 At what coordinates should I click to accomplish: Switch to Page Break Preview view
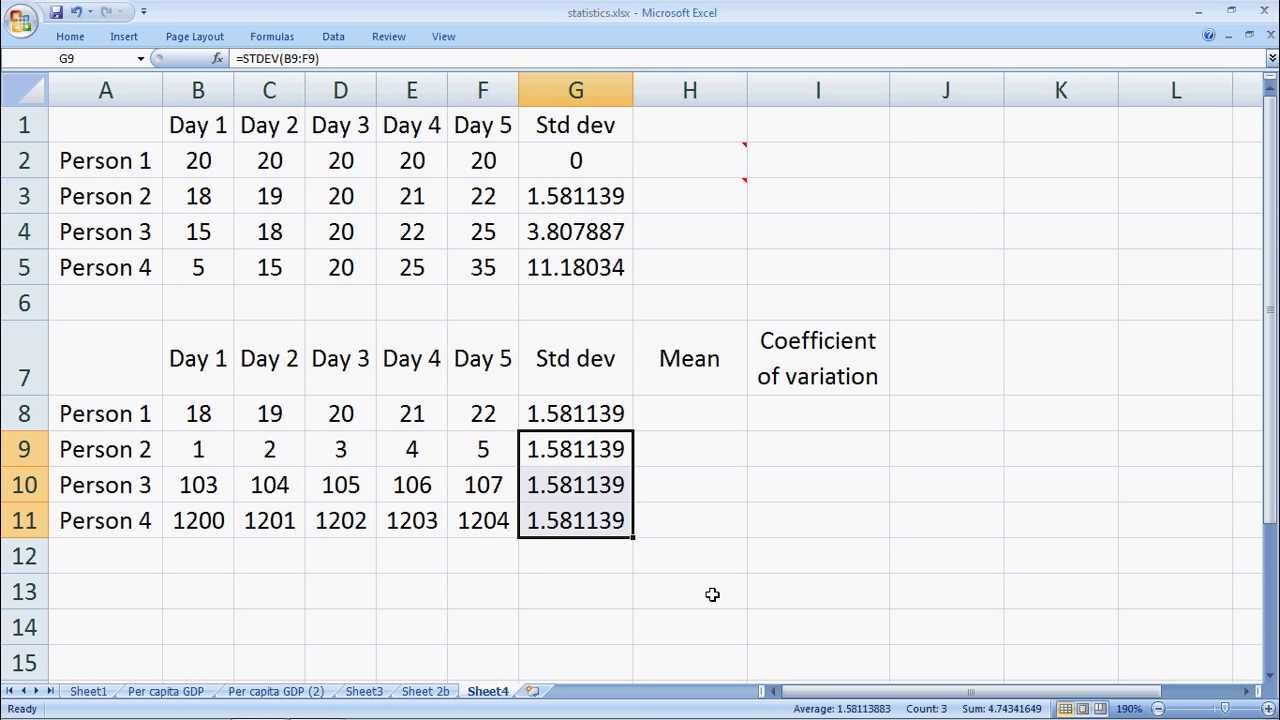(x=1100, y=709)
